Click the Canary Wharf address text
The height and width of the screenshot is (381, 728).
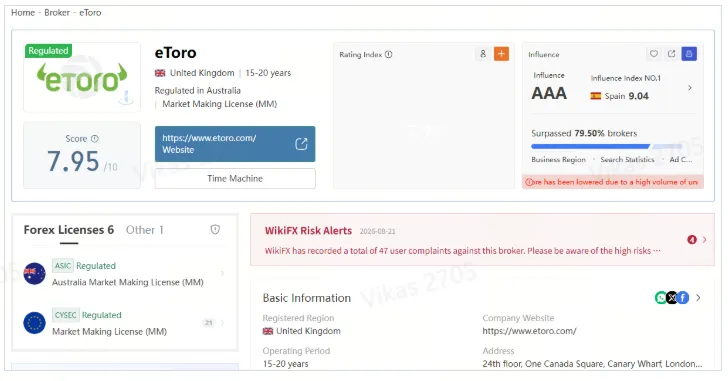click(592, 364)
